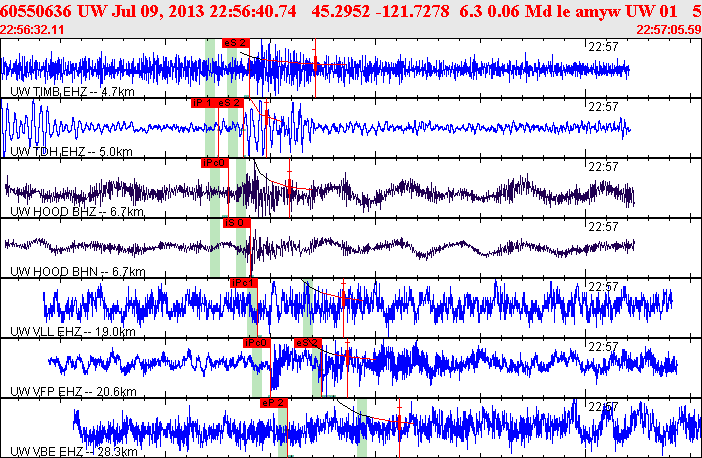702x458 pixels.
Task: Select the UW HOOD BHN -- 6.7km label
Action: tap(77, 272)
